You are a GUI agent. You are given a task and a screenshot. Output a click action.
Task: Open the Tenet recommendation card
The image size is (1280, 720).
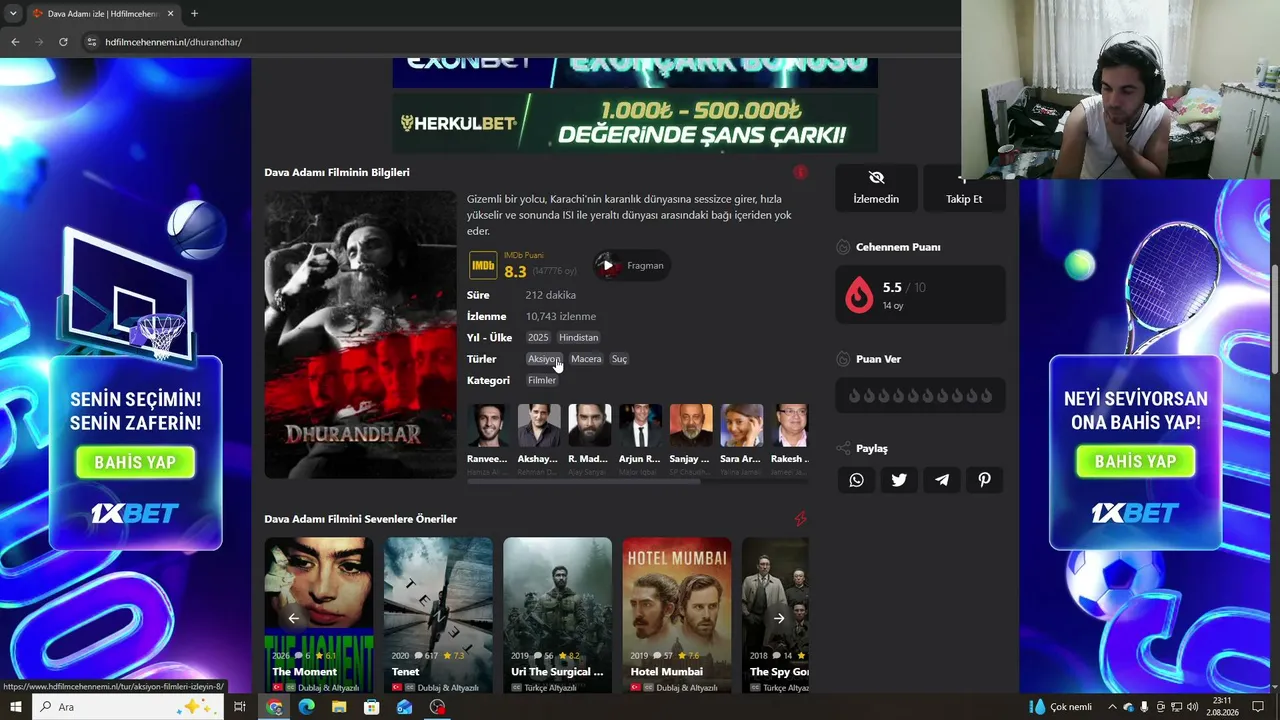438,615
